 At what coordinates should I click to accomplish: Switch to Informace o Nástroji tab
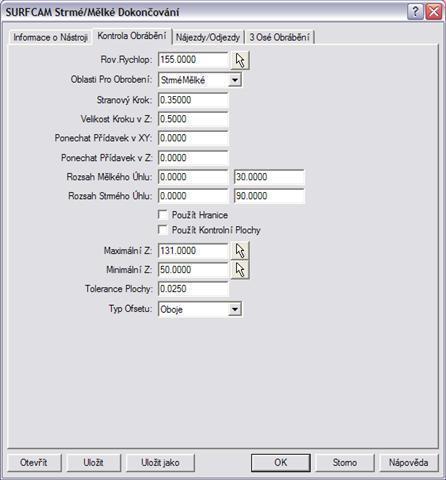[x=50, y=37]
